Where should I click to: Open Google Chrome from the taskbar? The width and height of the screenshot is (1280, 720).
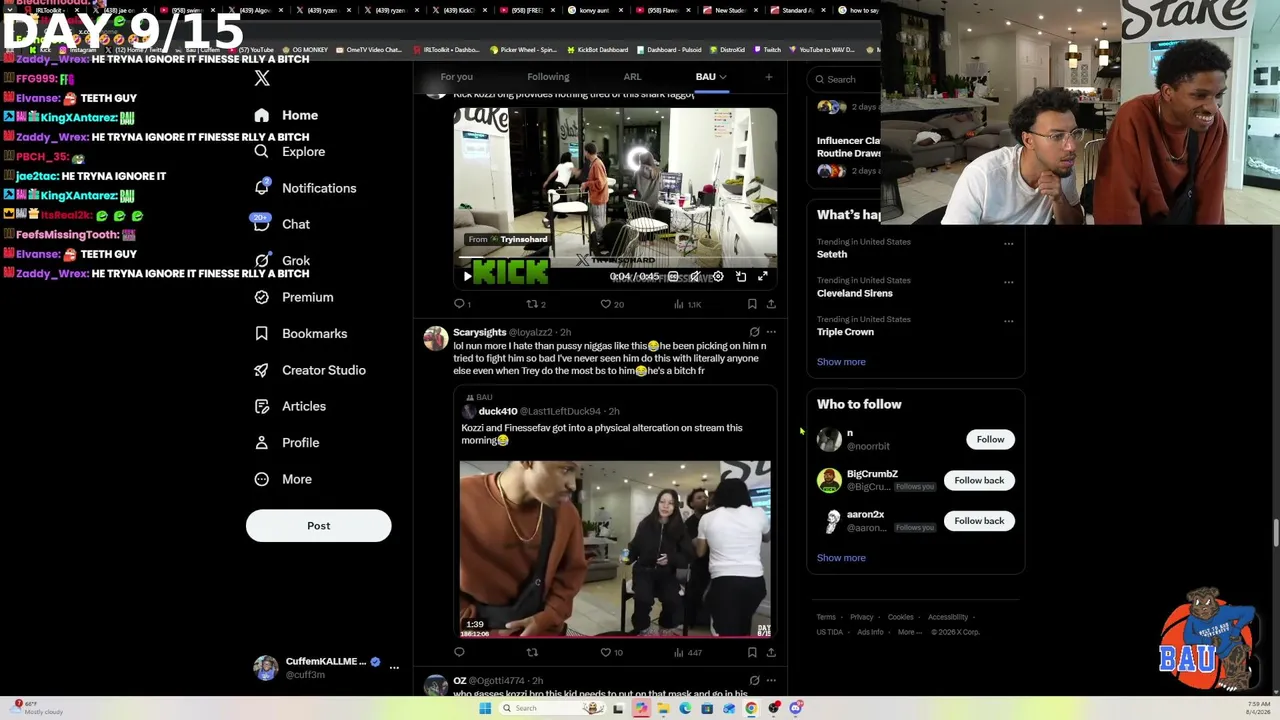751,708
